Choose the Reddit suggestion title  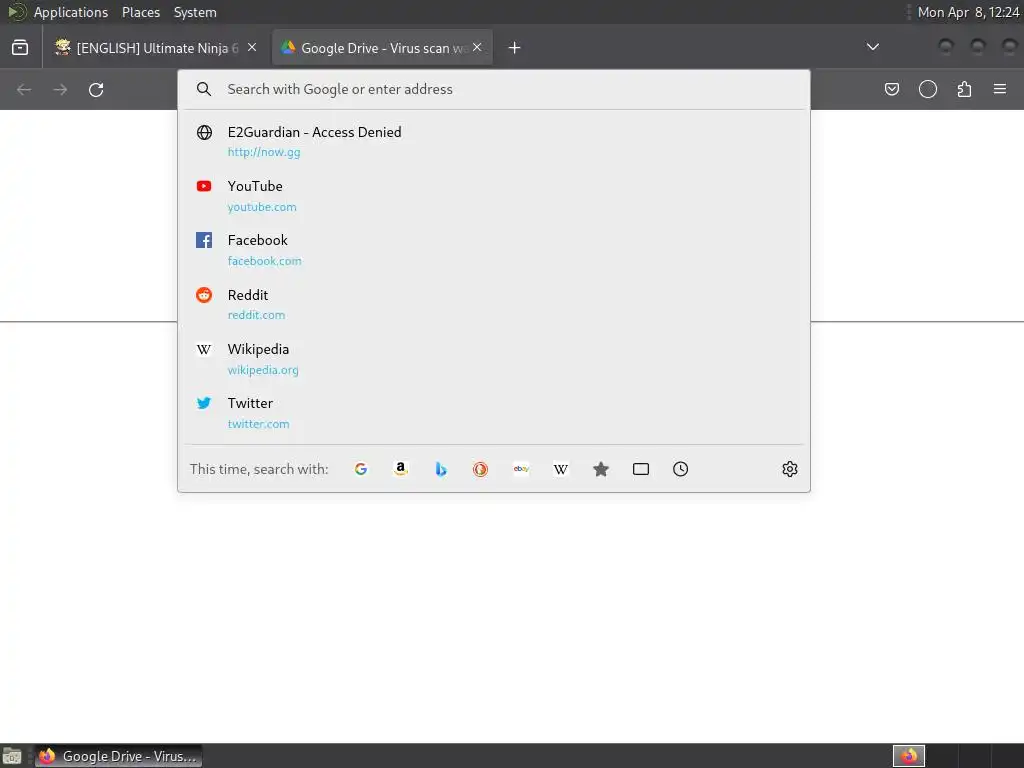tap(248, 295)
